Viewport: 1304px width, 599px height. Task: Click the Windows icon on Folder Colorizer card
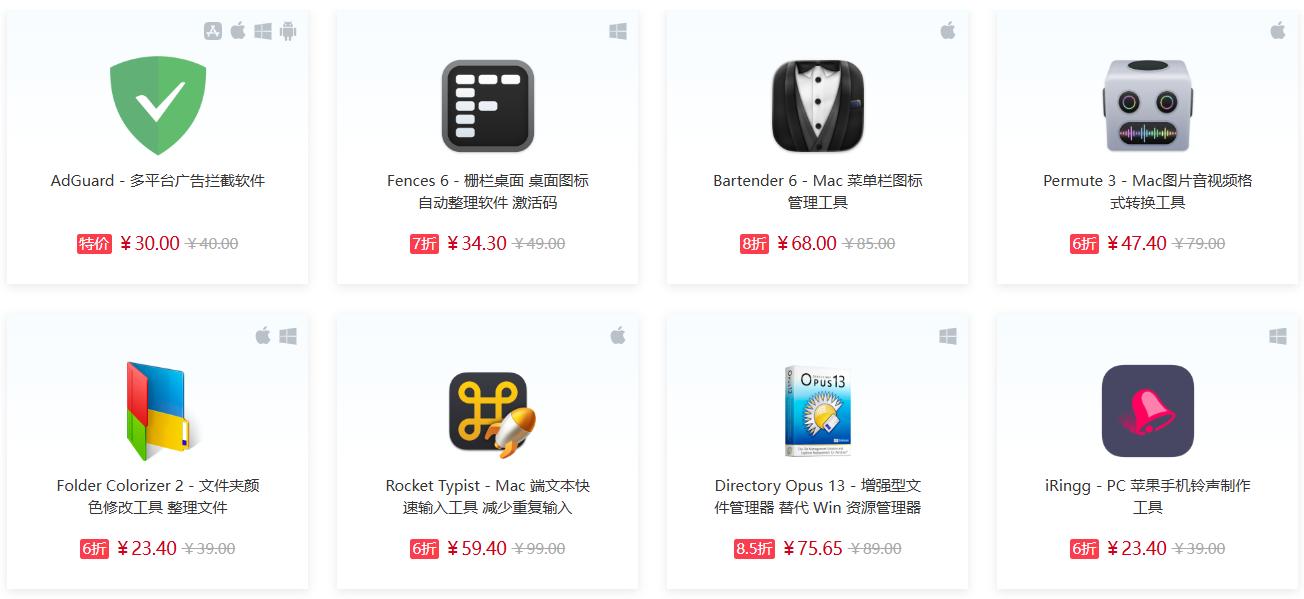tap(288, 336)
